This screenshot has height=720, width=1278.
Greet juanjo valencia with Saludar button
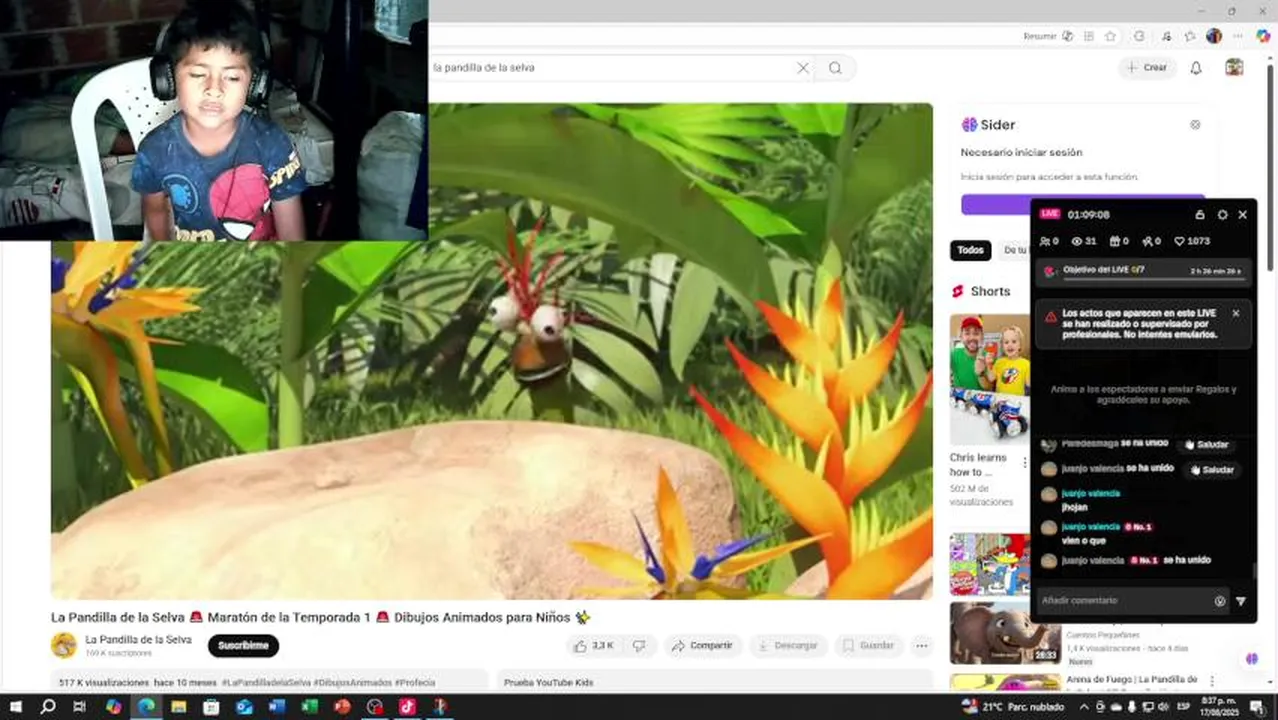click(1211, 470)
